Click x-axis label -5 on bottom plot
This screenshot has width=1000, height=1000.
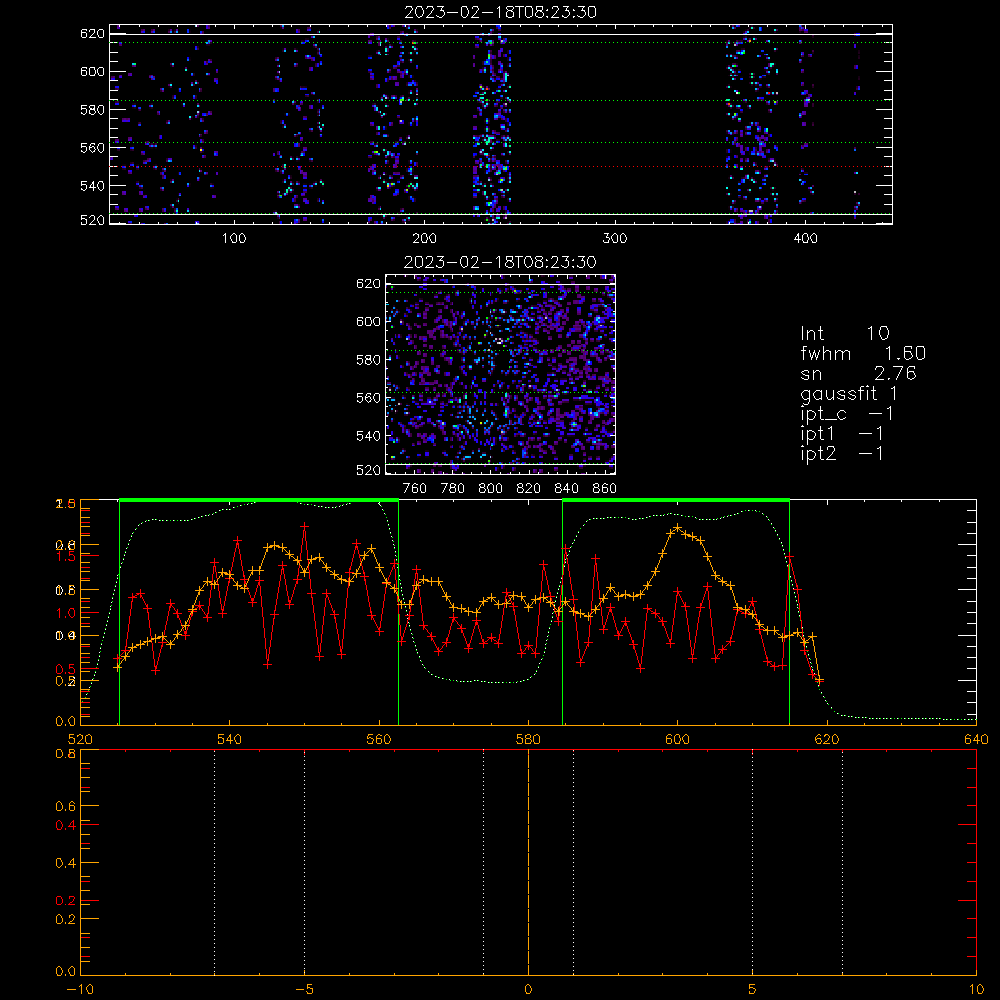(x=305, y=989)
